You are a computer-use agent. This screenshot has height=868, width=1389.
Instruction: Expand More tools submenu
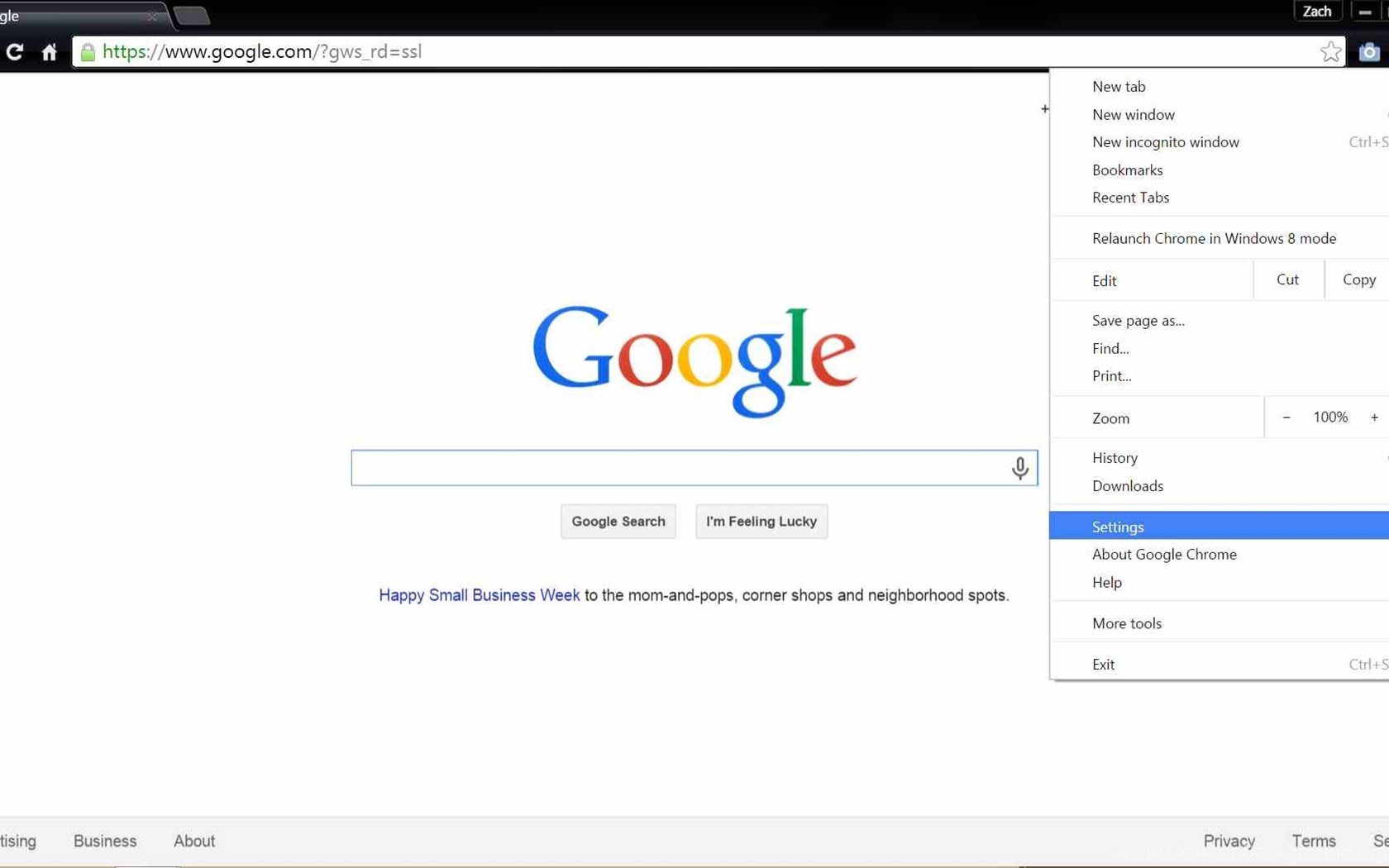tap(1219, 623)
